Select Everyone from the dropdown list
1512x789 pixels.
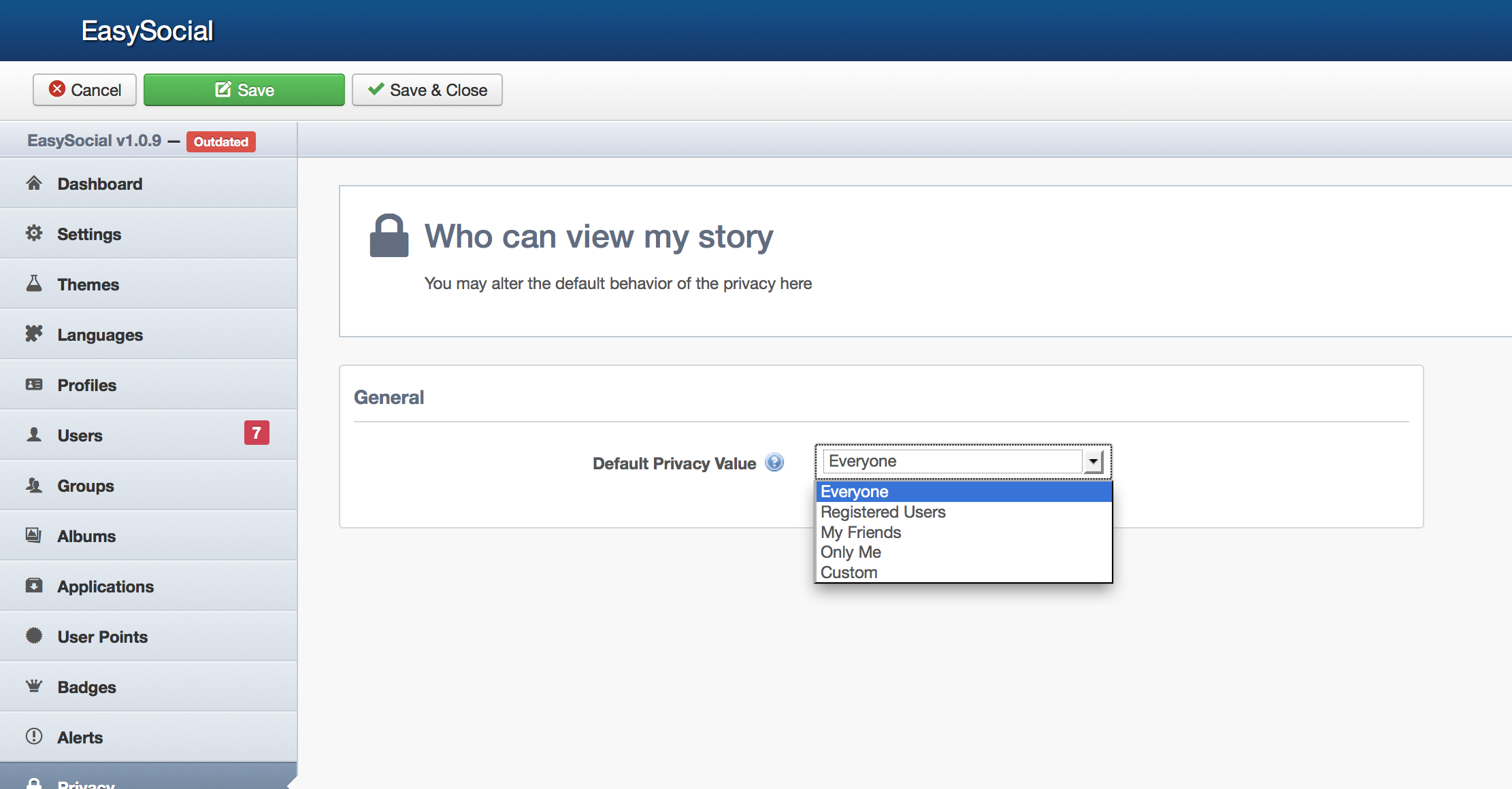click(x=964, y=492)
